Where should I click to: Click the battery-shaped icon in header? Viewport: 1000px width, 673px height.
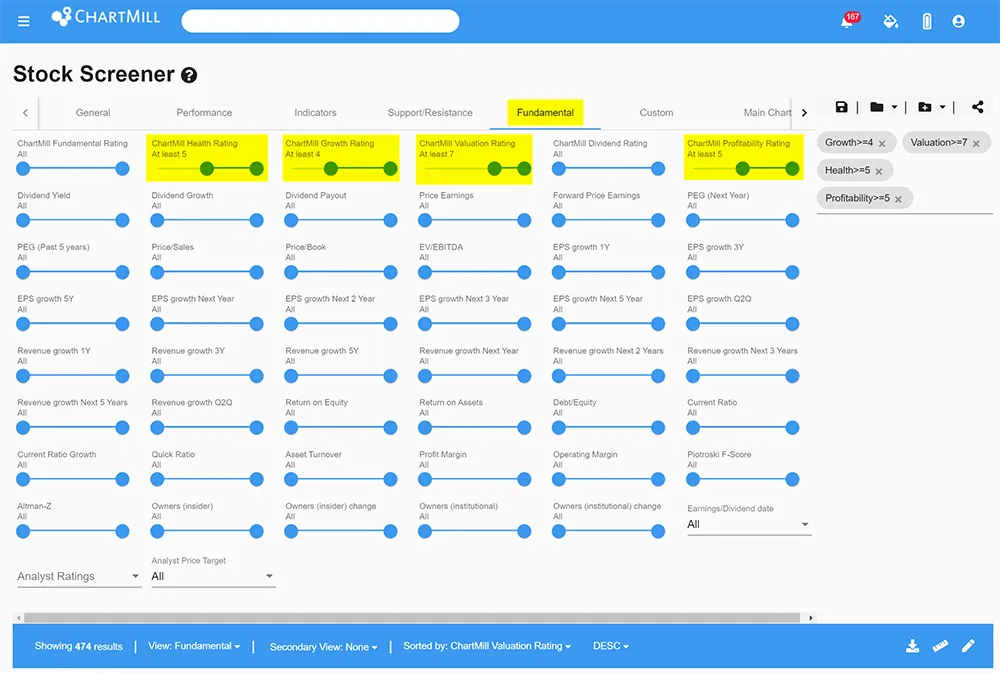tap(927, 22)
